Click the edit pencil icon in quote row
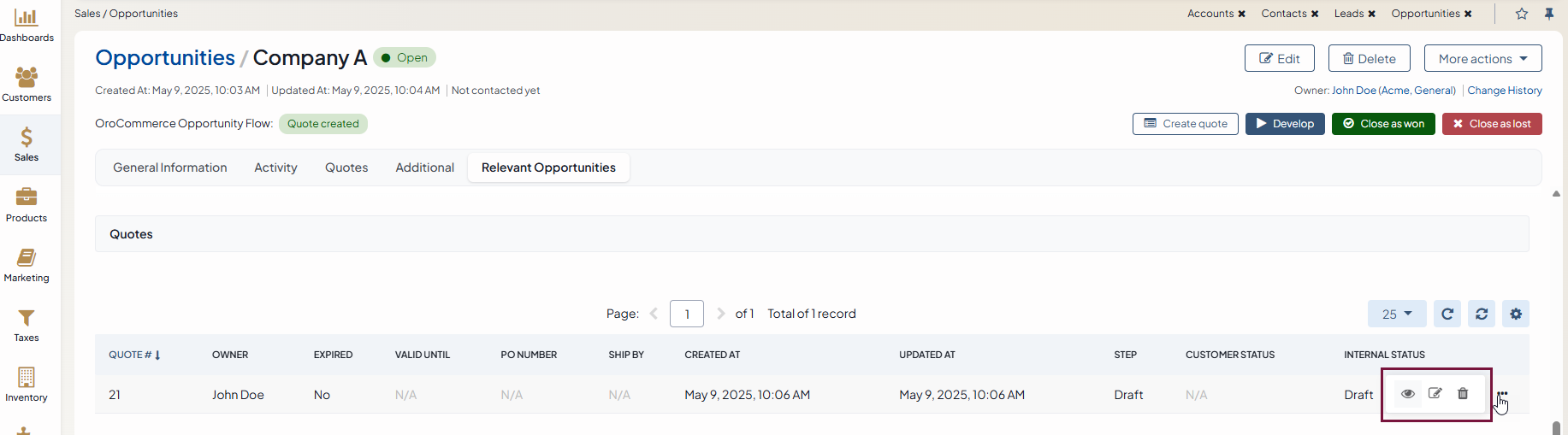This screenshot has height=435, width=1568. (x=1435, y=394)
